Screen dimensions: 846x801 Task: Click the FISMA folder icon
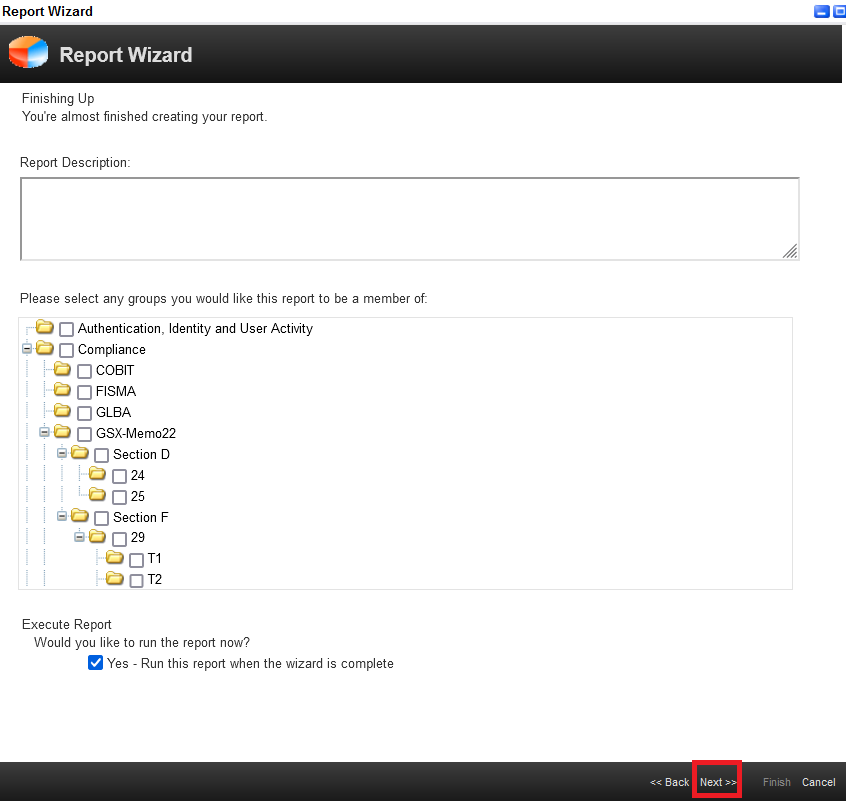tap(63, 390)
